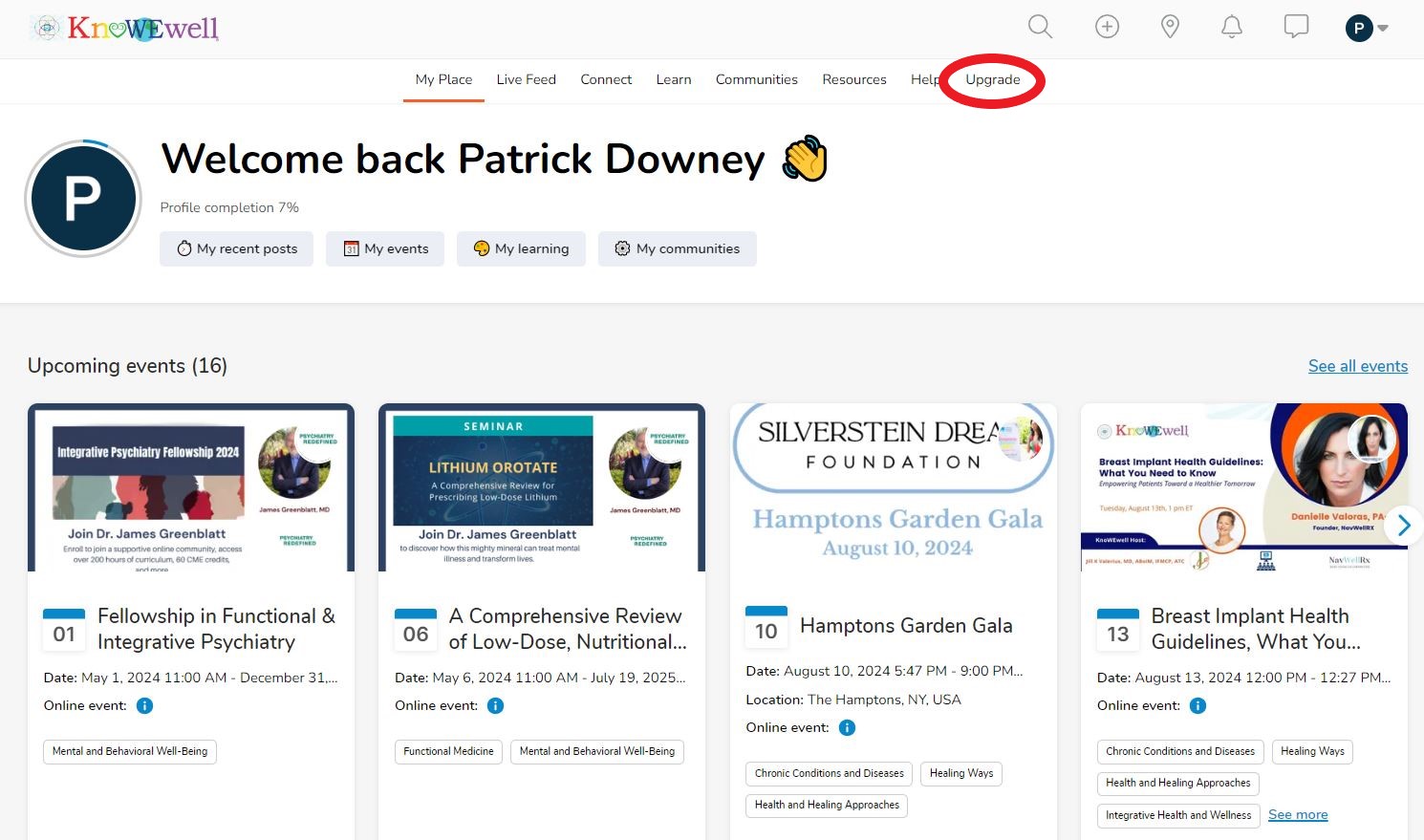Open the Connect menu item

[606, 79]
